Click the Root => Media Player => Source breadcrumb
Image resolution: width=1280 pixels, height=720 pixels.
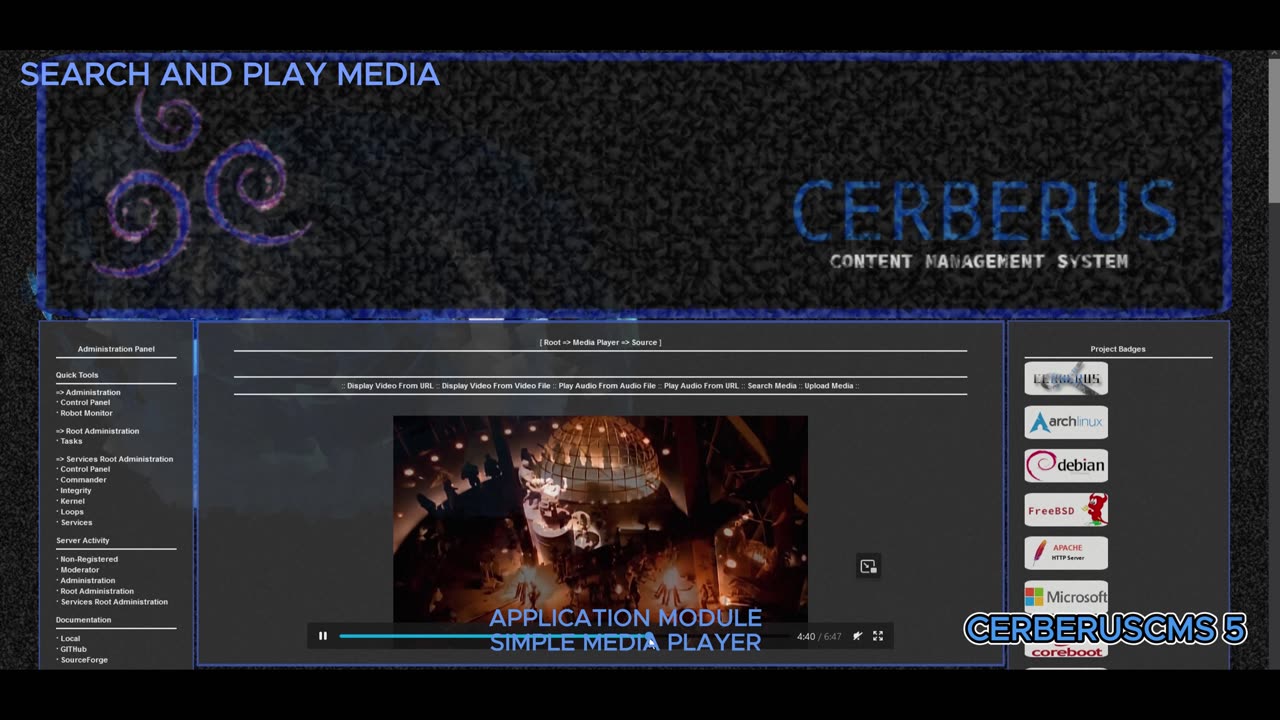tap(600, 343)
